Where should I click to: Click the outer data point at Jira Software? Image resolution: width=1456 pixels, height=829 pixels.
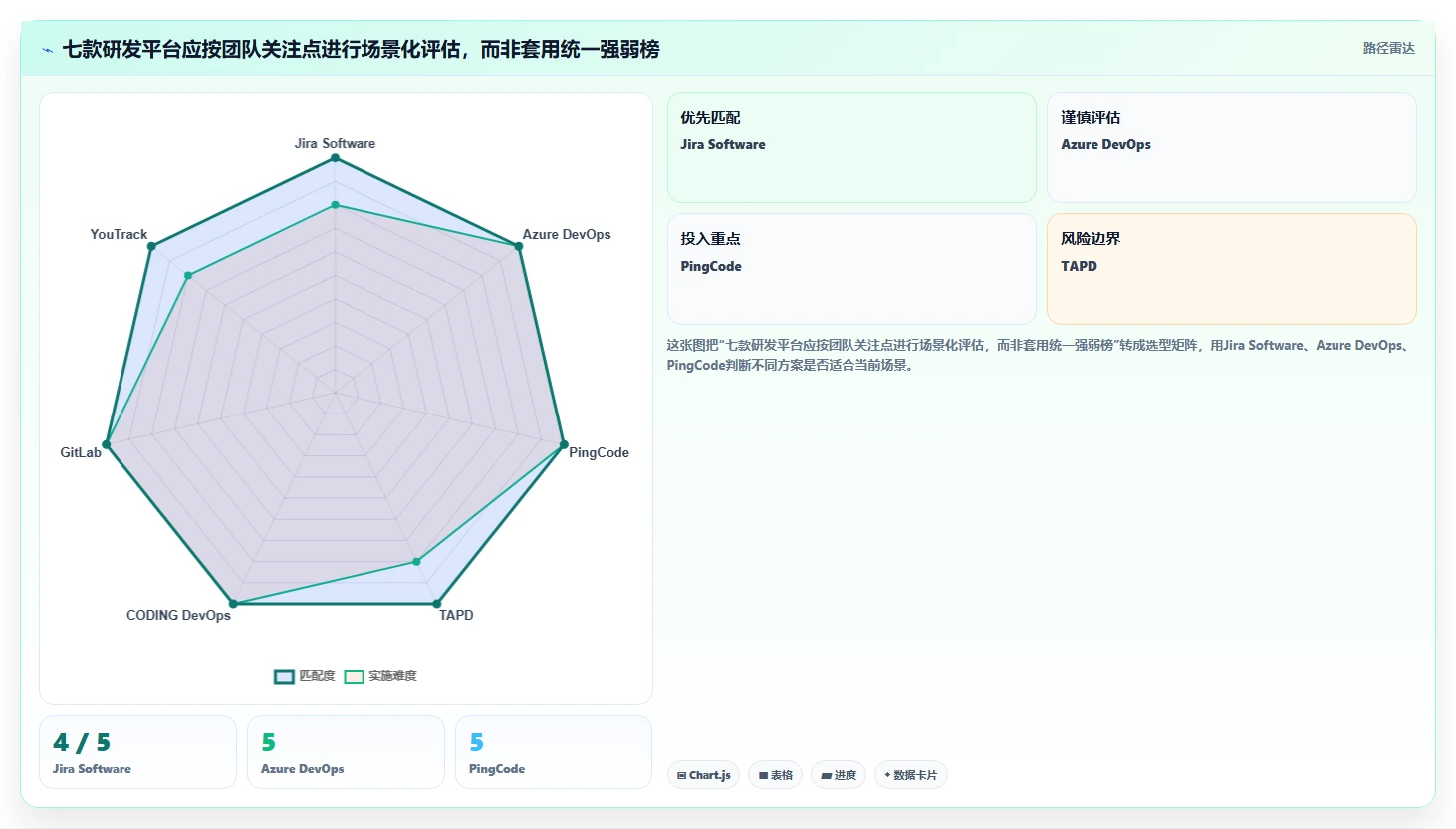(336, 157)
